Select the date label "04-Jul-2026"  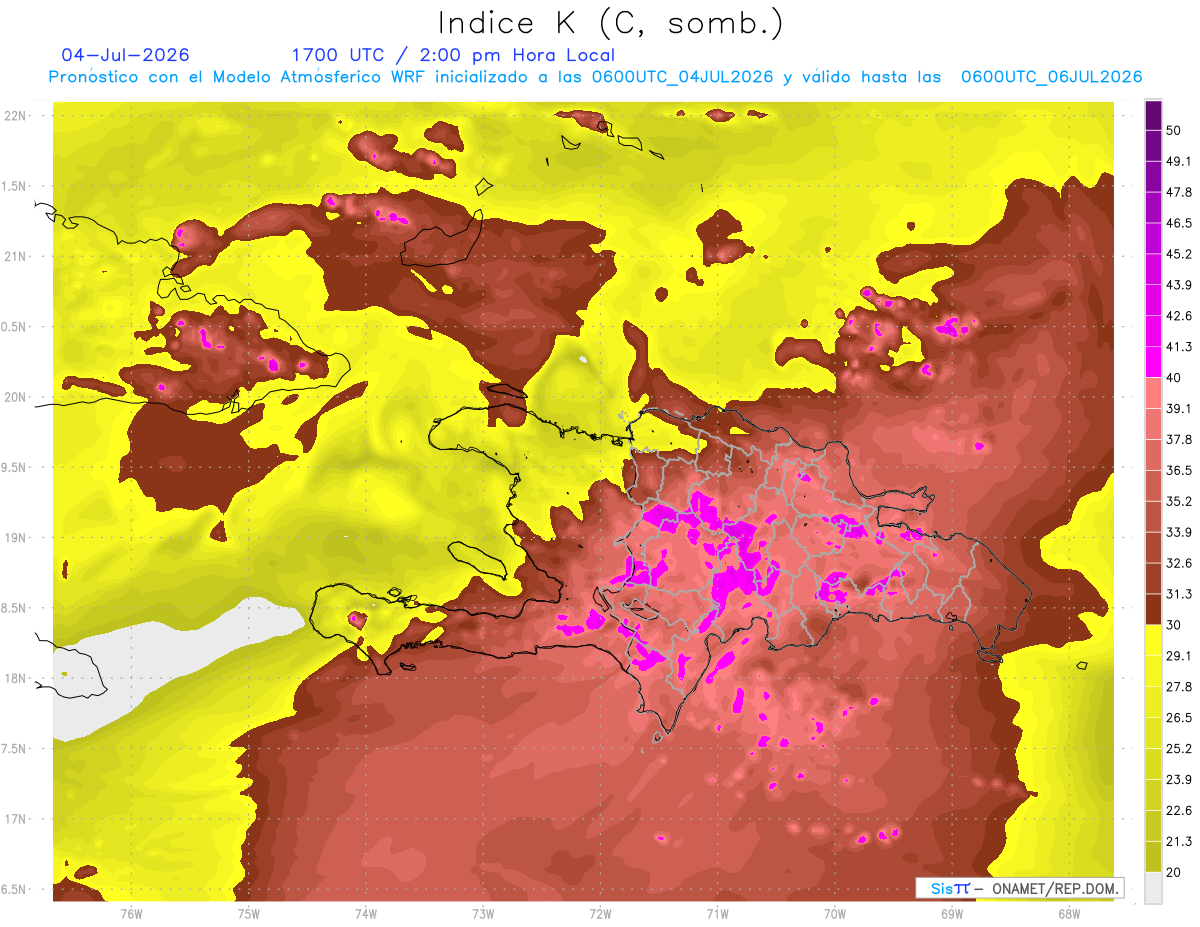tap(125, 55)
